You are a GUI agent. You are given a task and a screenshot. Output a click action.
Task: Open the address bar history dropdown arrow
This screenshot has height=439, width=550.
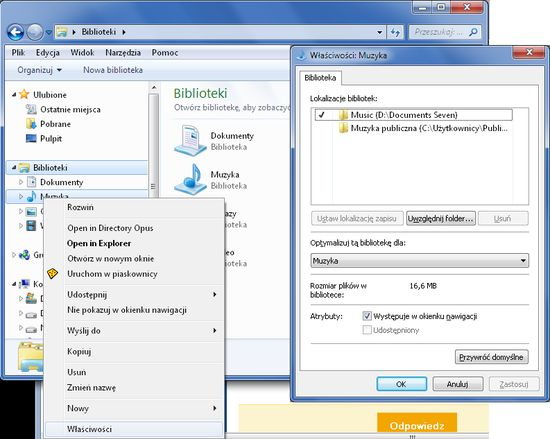380,33
